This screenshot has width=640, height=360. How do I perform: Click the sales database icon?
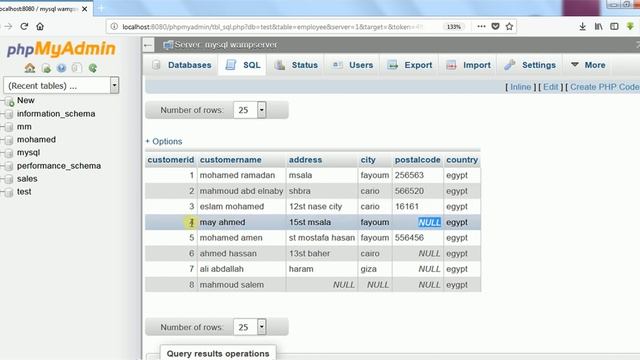pyautogui.click(x=9, y=180)
